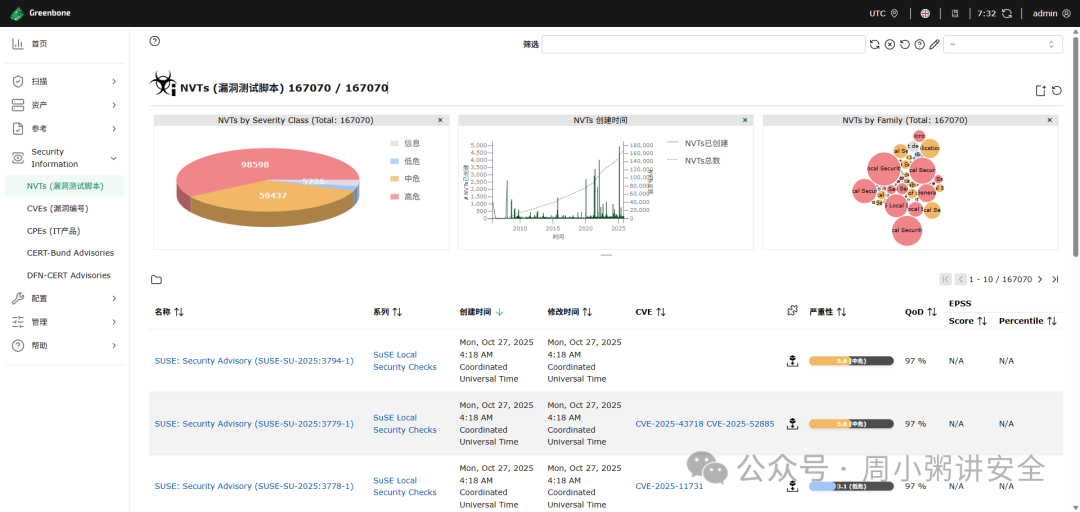
Task: Open CERT-Bund Advisories in the sidebar
Action: [70, 253]
